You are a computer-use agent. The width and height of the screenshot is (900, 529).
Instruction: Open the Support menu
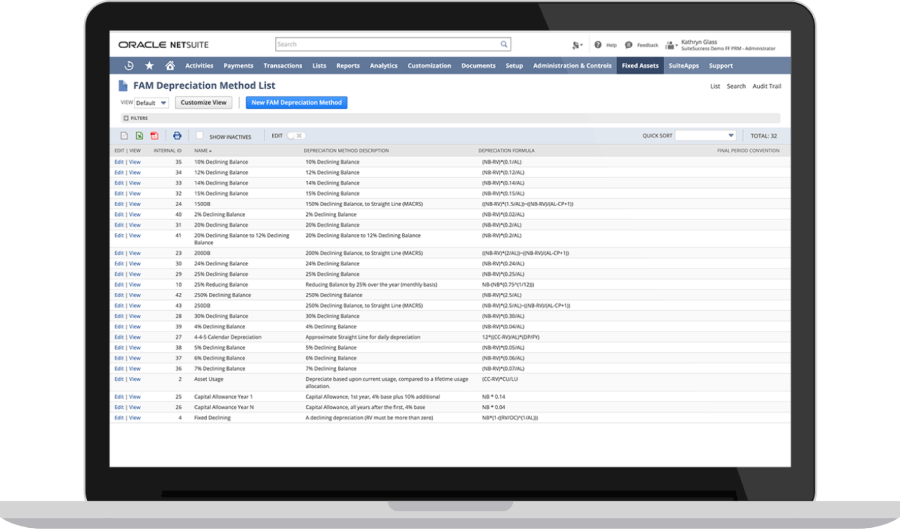(720, 66)
